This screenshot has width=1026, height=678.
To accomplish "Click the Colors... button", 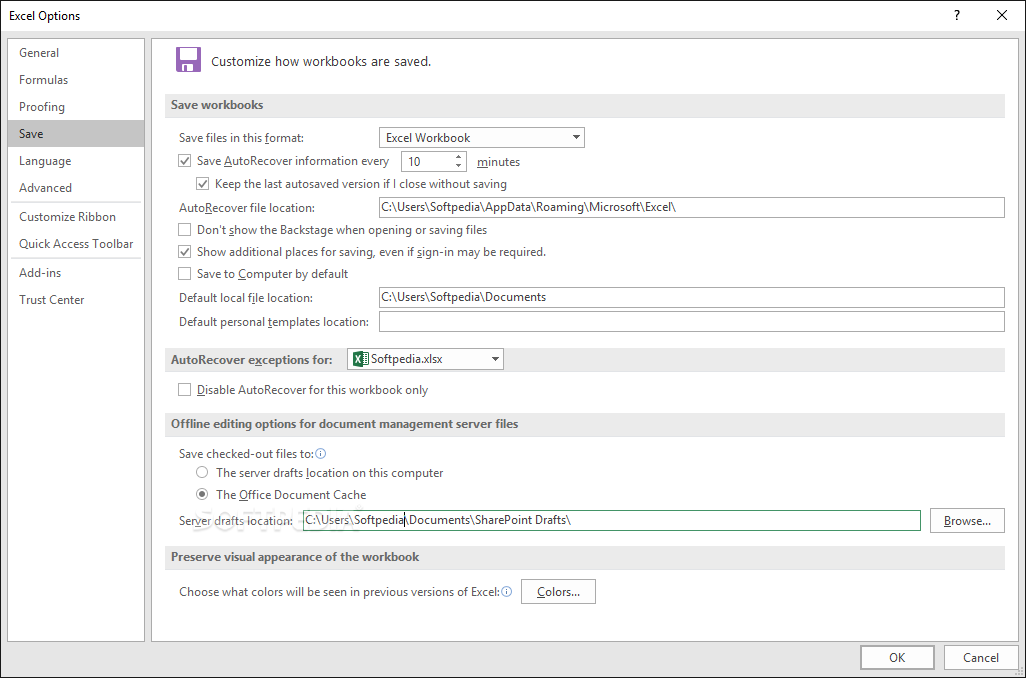I will click(558, 592).
